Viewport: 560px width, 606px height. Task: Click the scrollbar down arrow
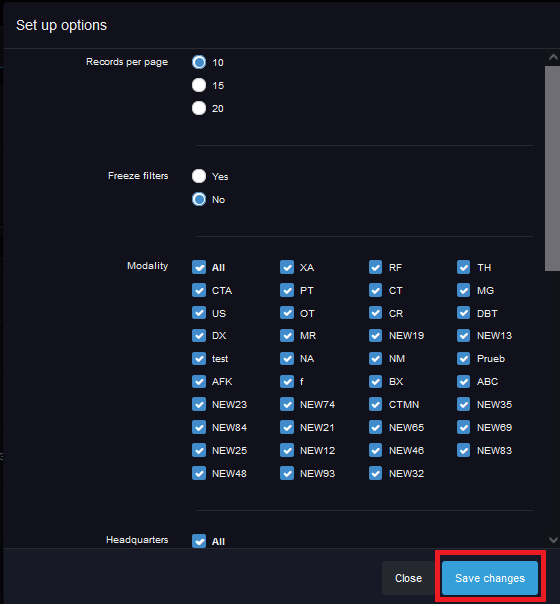click(553, 540)
